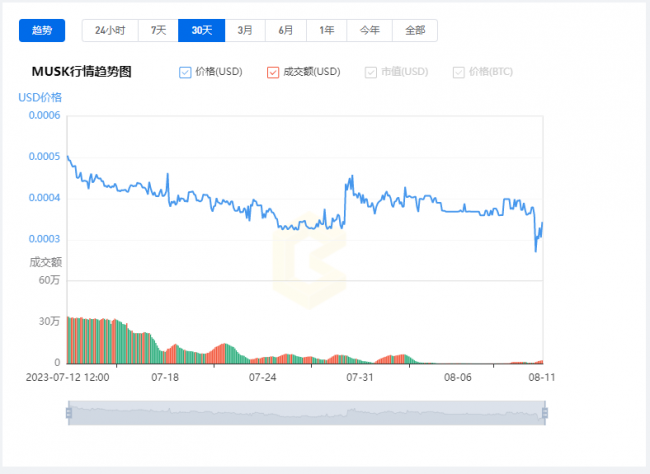Viewport: 650px width, 474px height.
Task: Click the price spike near 07-31
Action: pyautogui.click(x=352, y=177)
